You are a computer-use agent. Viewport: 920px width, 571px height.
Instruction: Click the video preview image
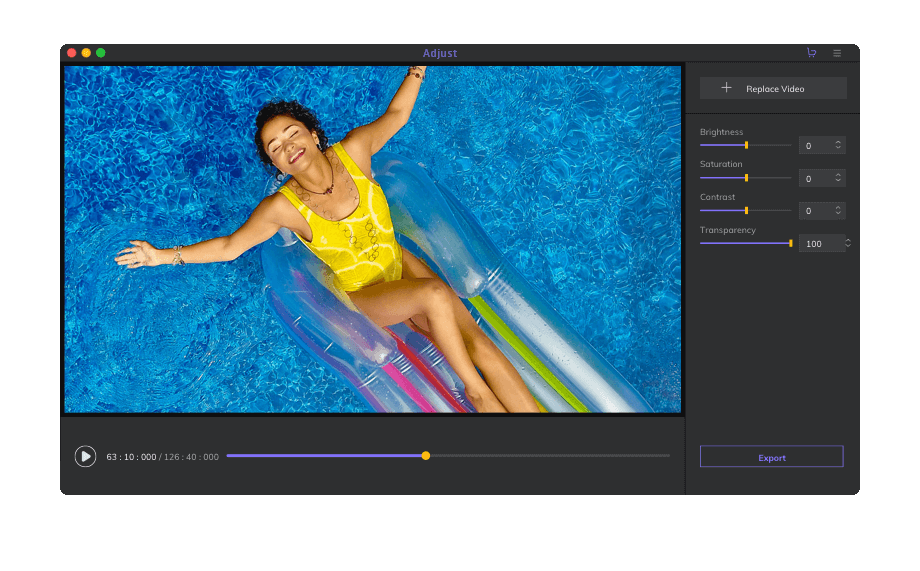coord(372,240)
